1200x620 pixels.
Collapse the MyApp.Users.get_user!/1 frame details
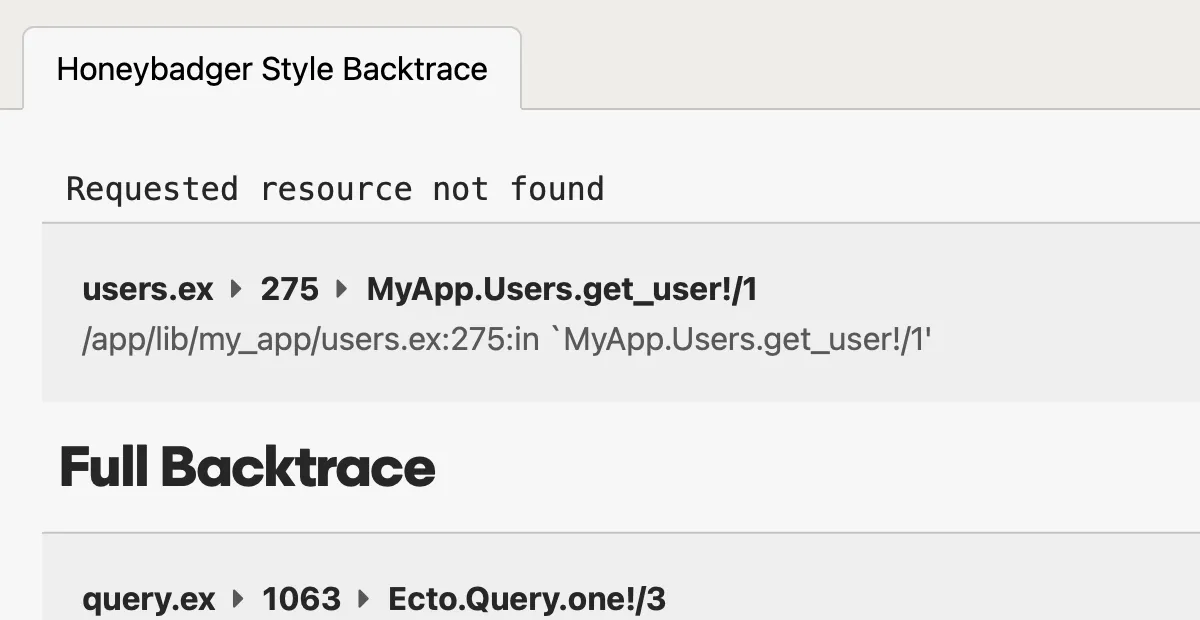[563, 289]
